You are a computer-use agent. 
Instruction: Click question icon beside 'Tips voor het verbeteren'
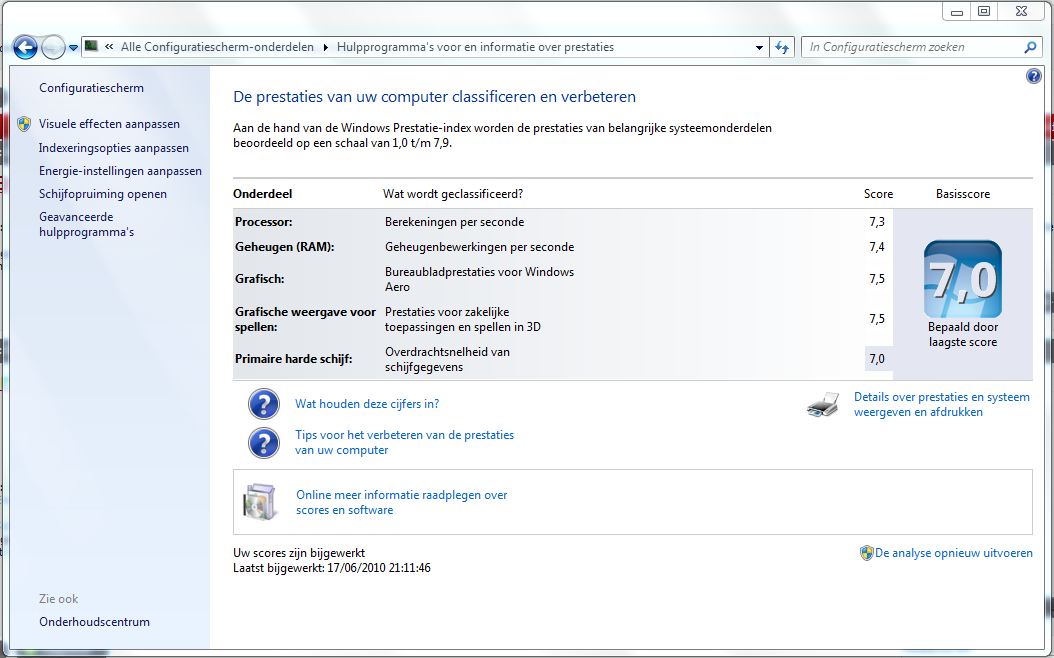tap(264, 443)
